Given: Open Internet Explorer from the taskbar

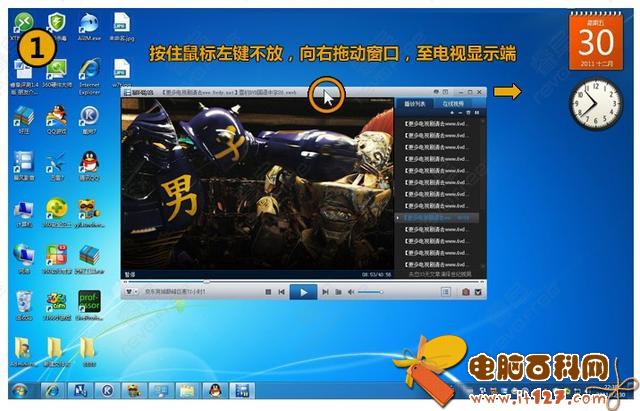Looking at the screenshot, I should [52, 391].
